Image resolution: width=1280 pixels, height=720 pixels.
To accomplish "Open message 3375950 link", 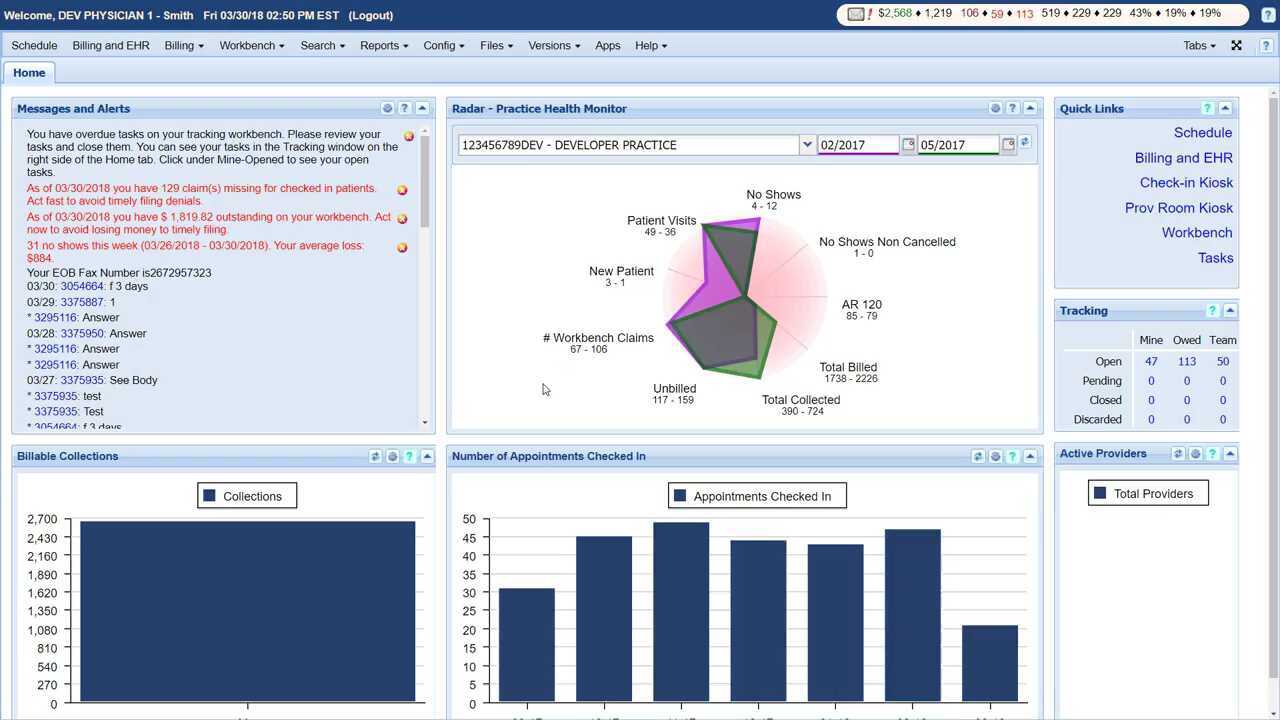I will pos(82,334).
